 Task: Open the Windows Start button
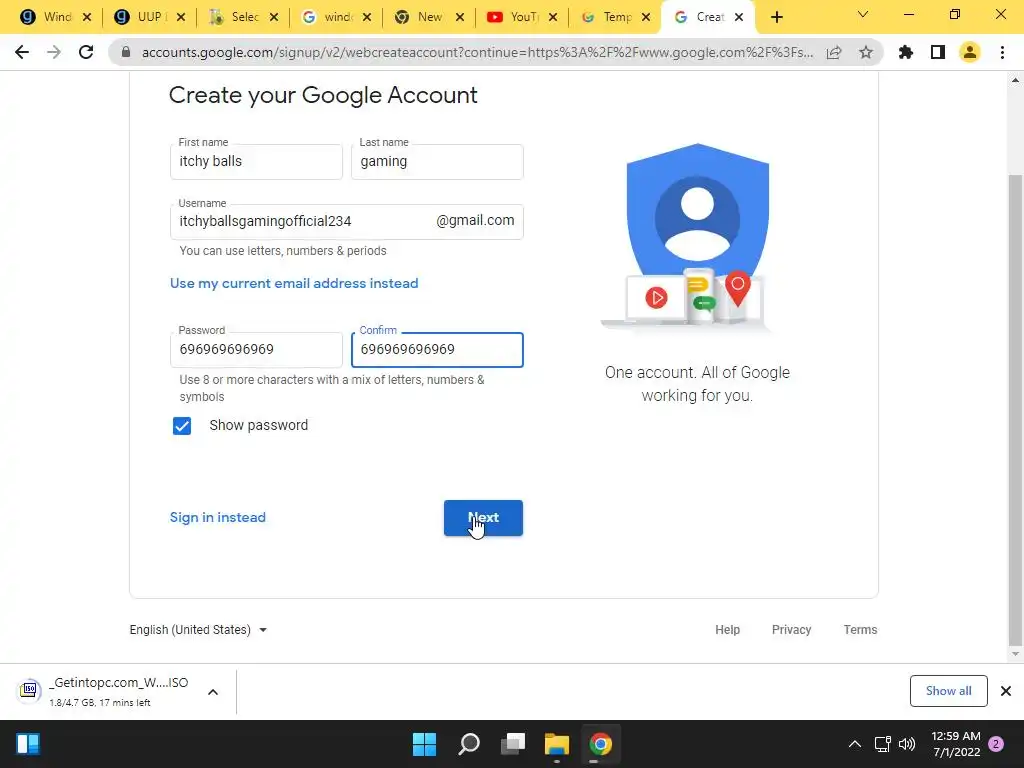tap(424, 744)
